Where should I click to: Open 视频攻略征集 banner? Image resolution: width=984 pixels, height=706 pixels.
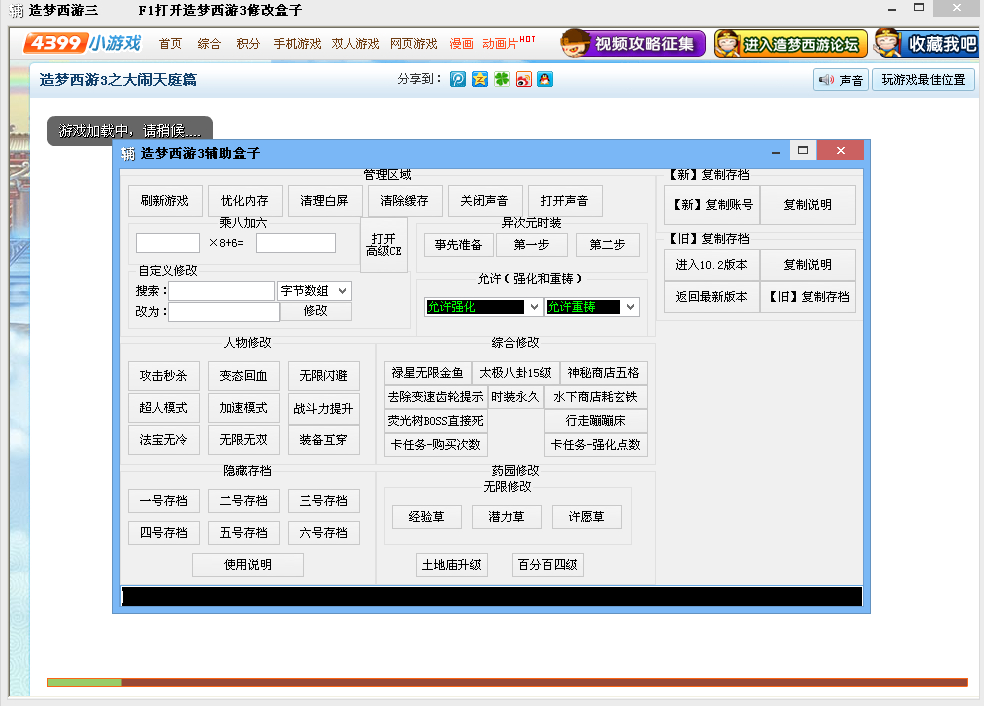tap(633, 44)
